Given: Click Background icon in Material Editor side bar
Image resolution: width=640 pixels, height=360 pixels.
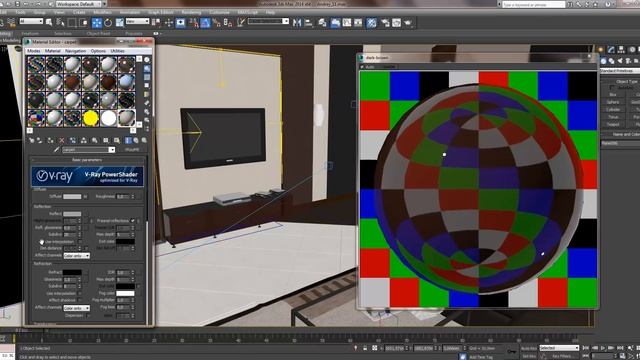Looking at the screenshot, I should 147,77.
